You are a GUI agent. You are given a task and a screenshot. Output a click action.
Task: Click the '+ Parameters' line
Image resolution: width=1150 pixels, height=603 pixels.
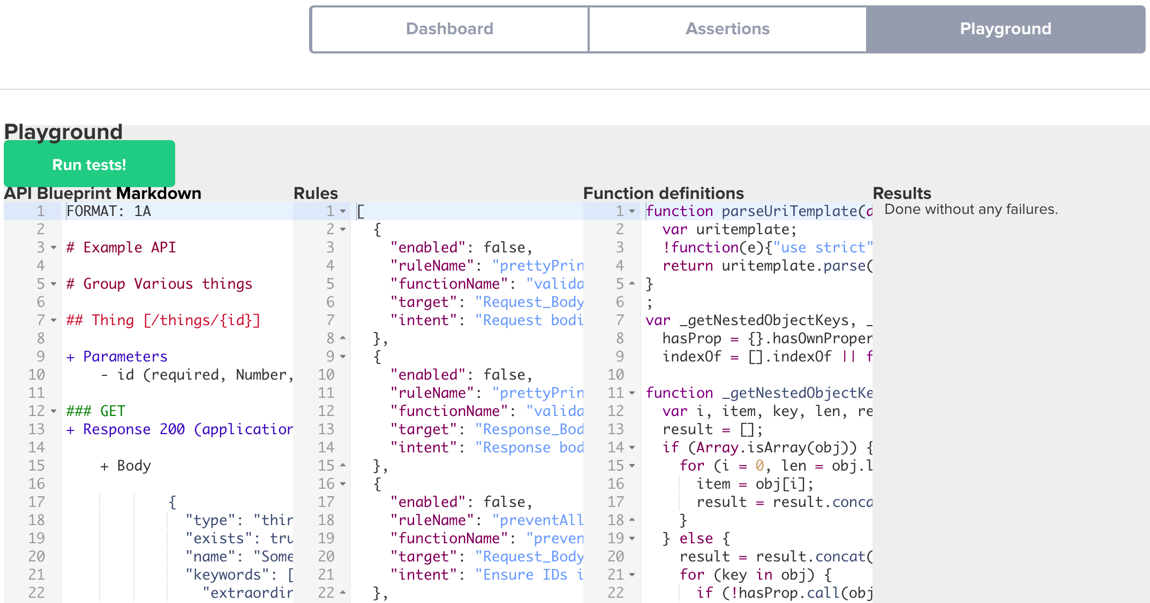click(117, 357)
